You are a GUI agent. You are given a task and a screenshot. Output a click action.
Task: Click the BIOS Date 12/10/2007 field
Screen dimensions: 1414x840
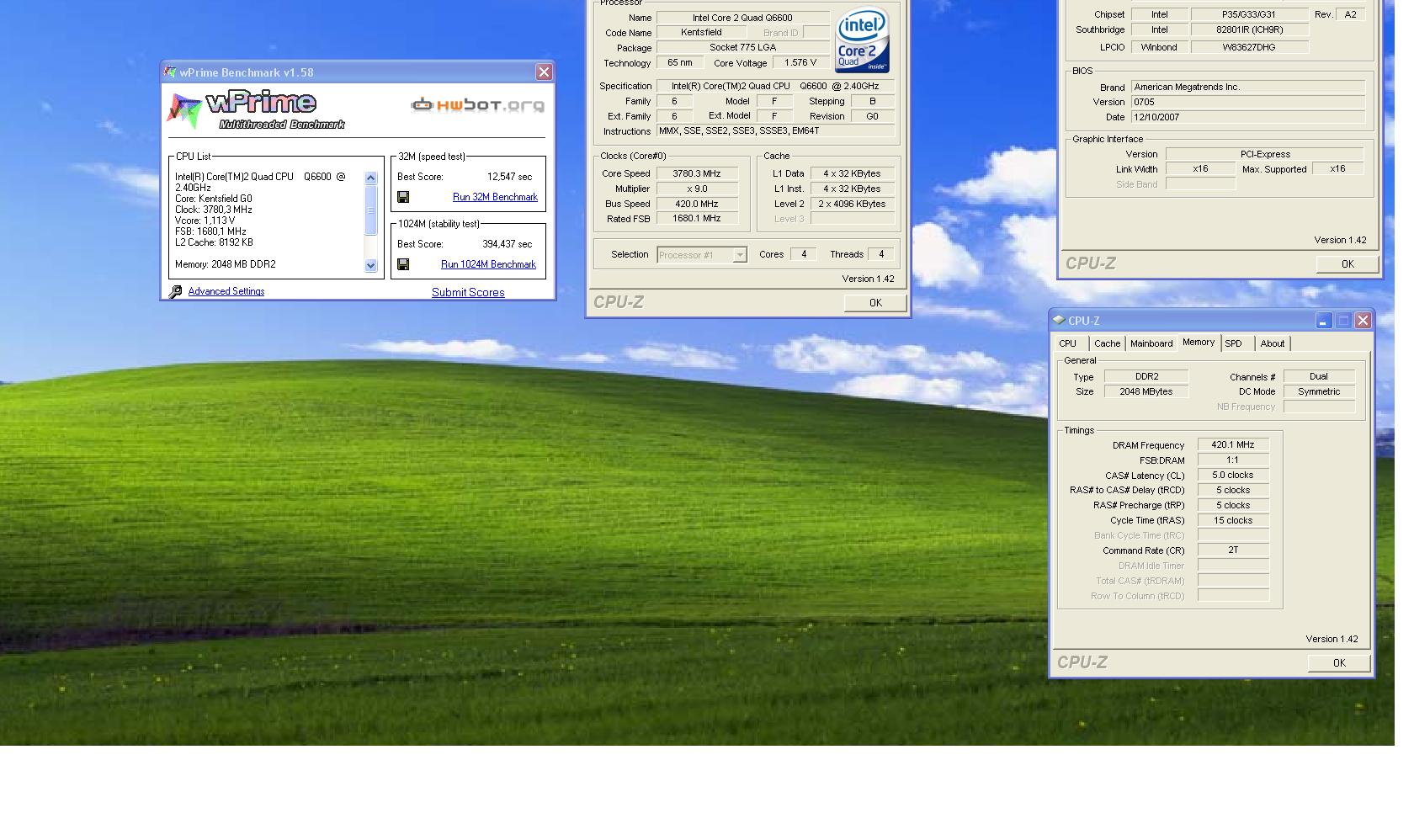[x=1248, y=117]
